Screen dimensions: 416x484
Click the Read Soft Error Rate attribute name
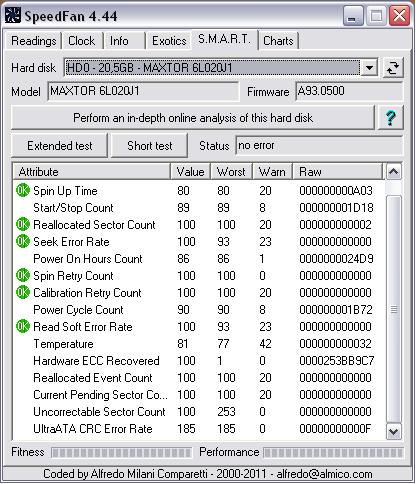click(83, 327)
